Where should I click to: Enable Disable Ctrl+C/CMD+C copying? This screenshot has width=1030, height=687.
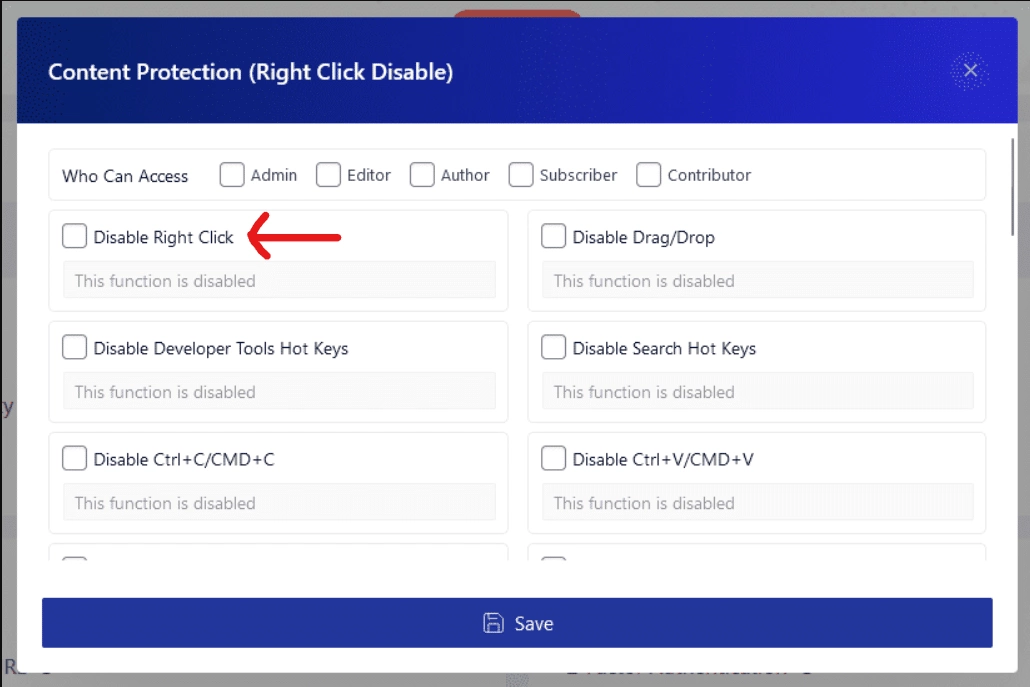pos(74,458)
